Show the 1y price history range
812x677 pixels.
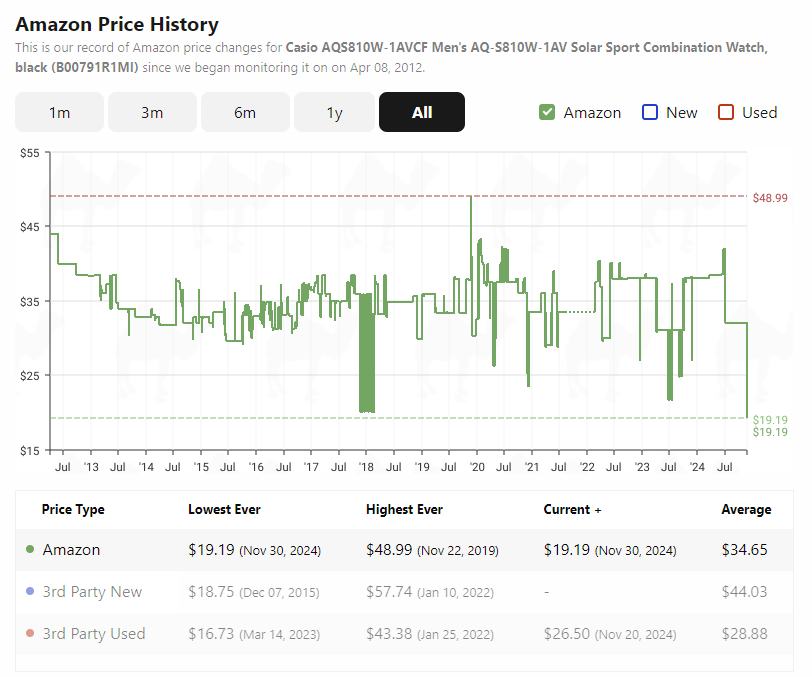[x=335, y=112]
